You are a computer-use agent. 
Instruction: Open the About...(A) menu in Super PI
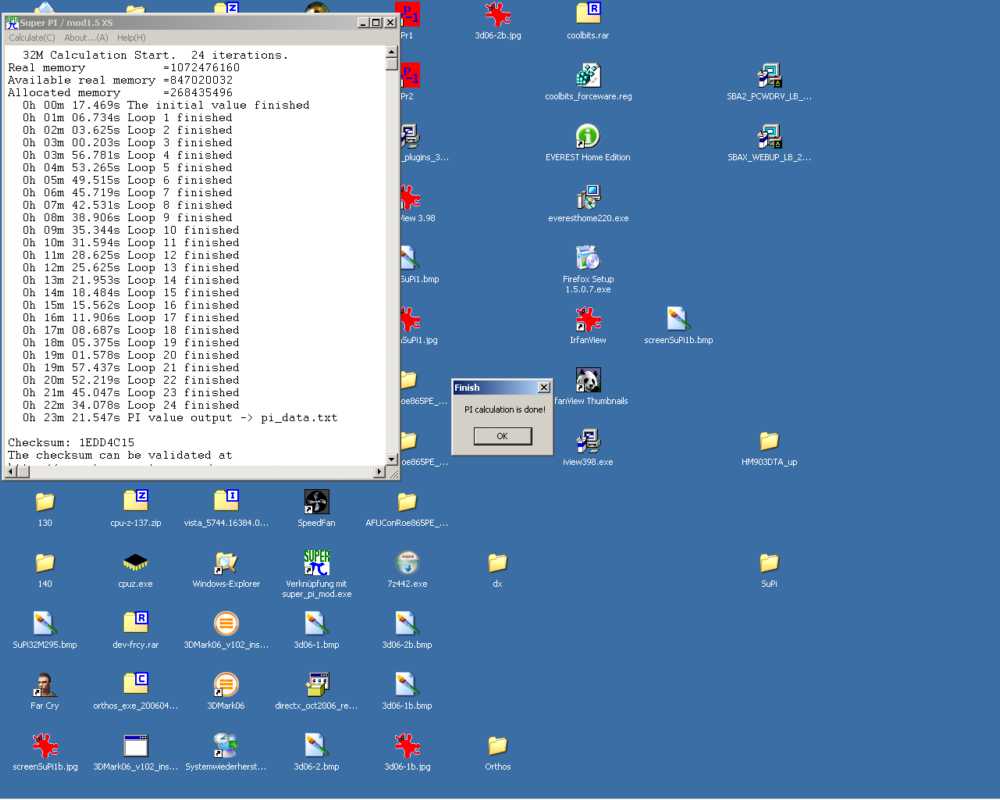pyautogui.click(x=86, y=38)
